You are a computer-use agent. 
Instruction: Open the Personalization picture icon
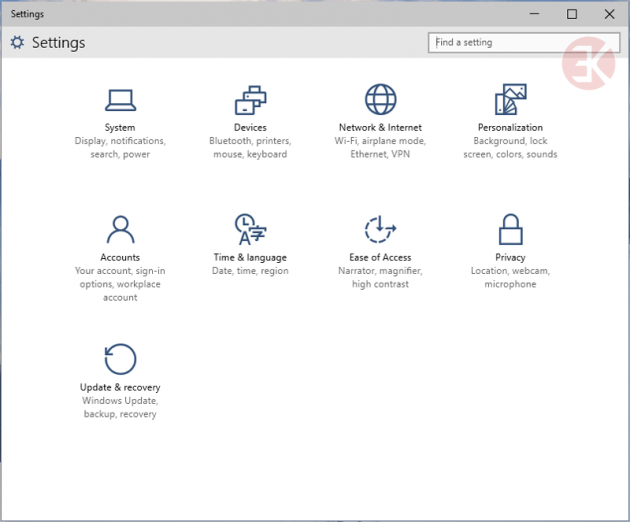[x=511, y=99]
